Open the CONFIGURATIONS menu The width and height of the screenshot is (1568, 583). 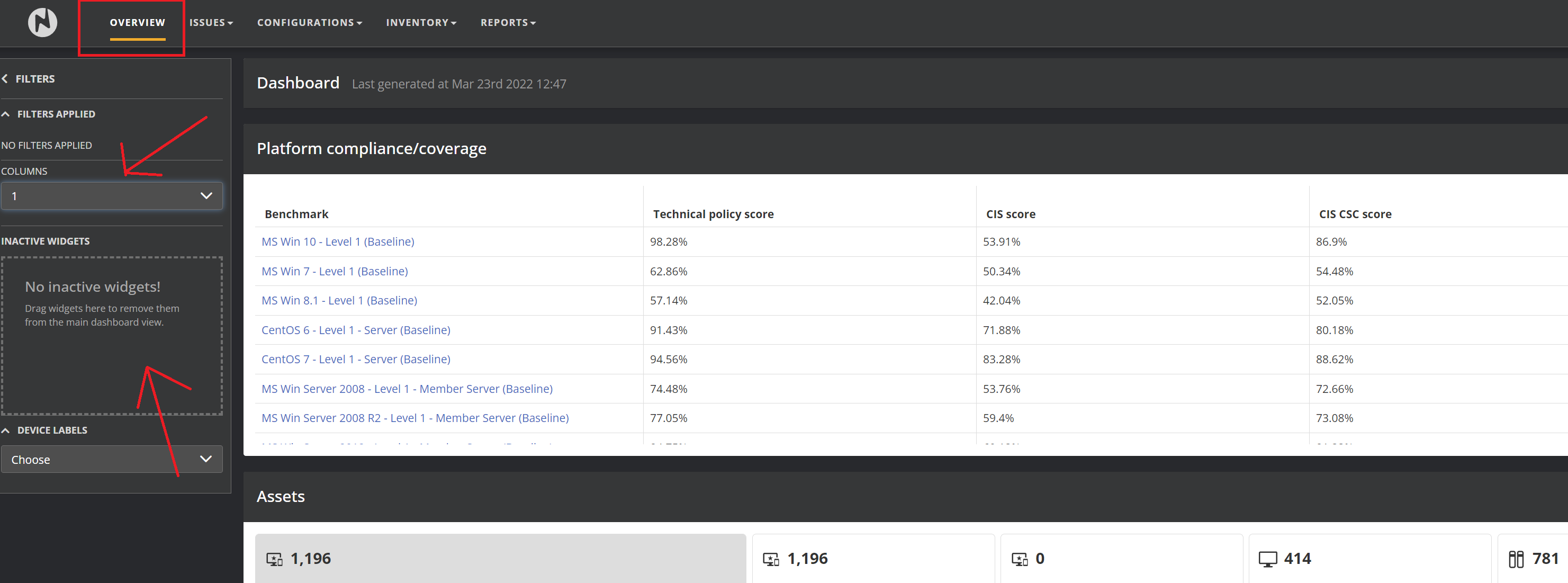coord(309,23)
